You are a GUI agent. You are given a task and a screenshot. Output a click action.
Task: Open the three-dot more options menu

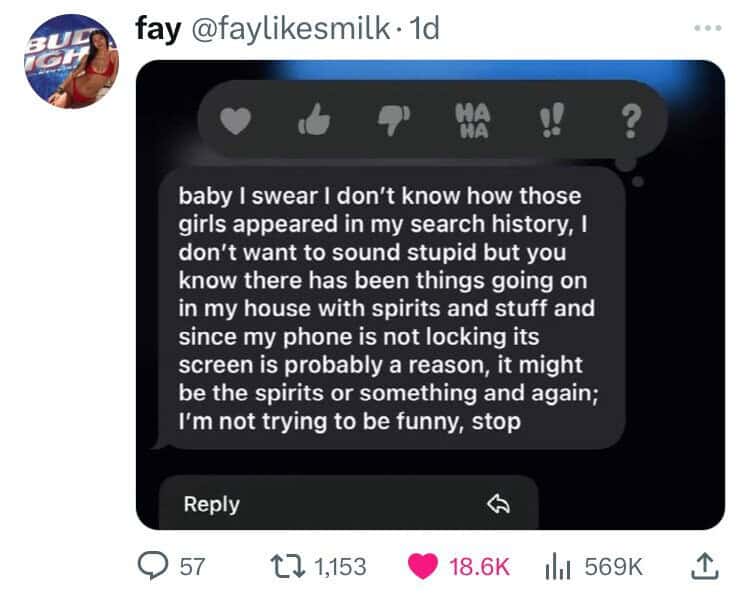point(708,28)
